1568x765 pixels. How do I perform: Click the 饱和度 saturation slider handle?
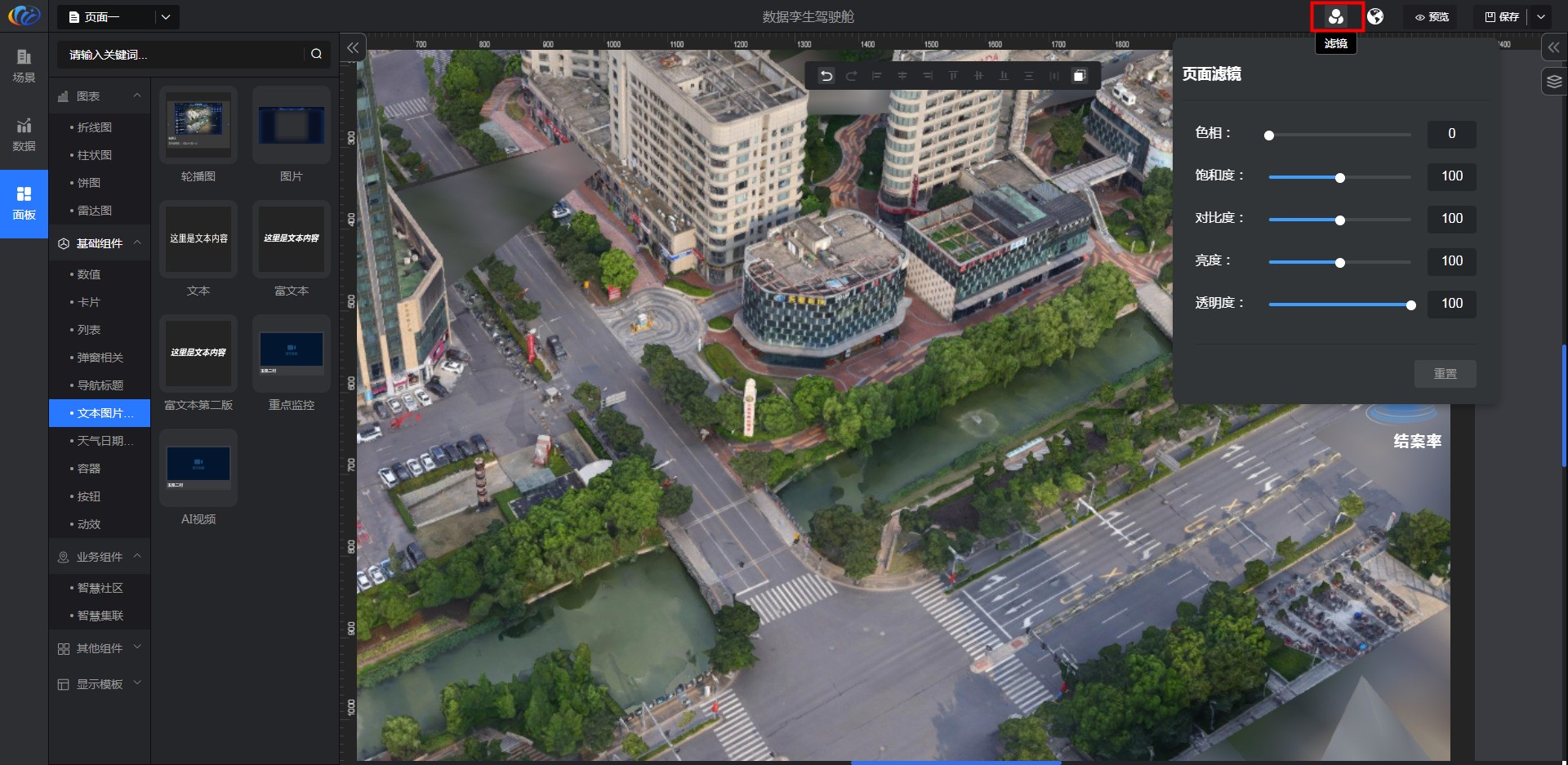[x=1340, y=178]
